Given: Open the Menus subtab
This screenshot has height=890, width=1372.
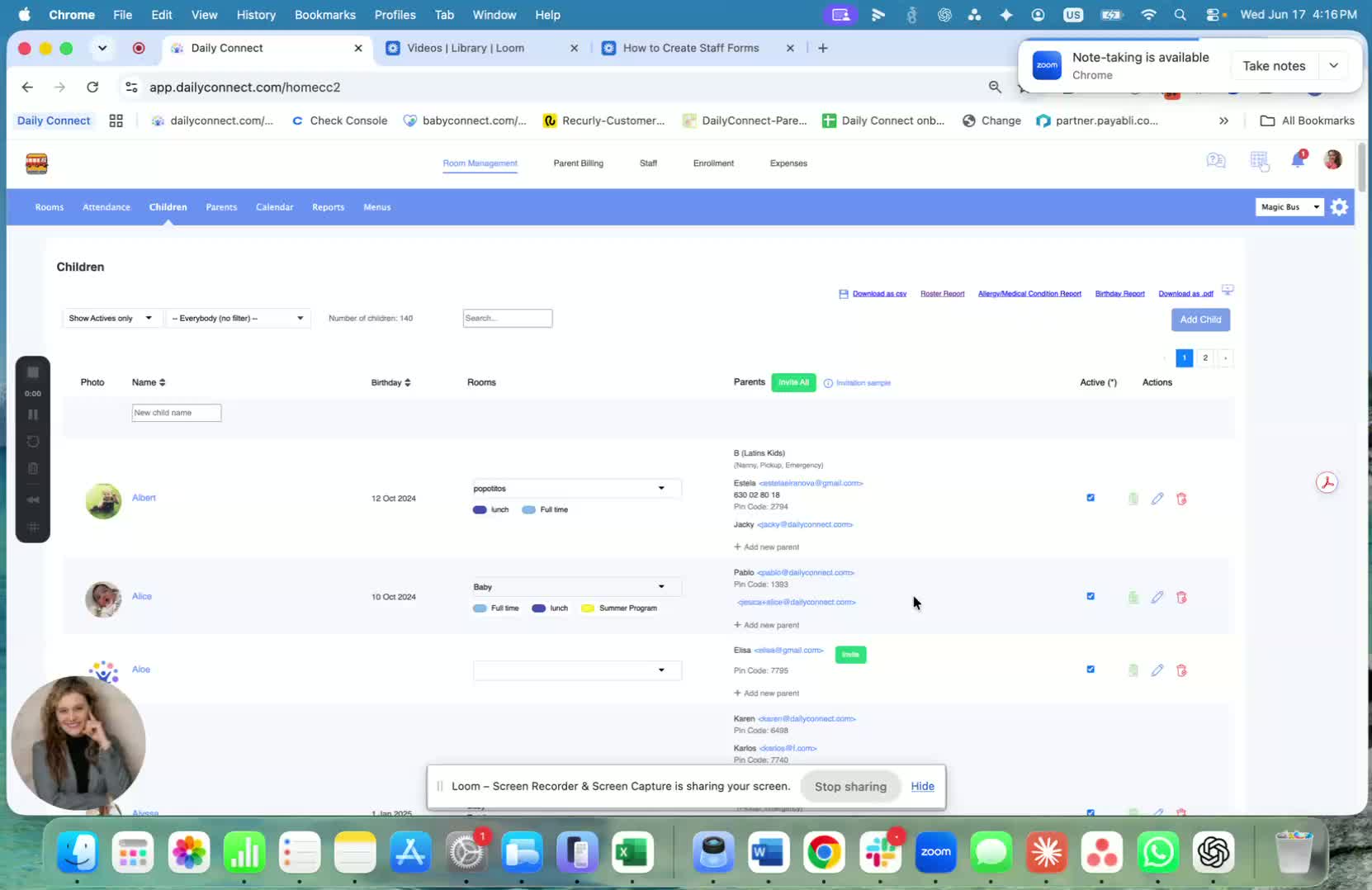Looking at the screenshot, I should tap(377, 207).
